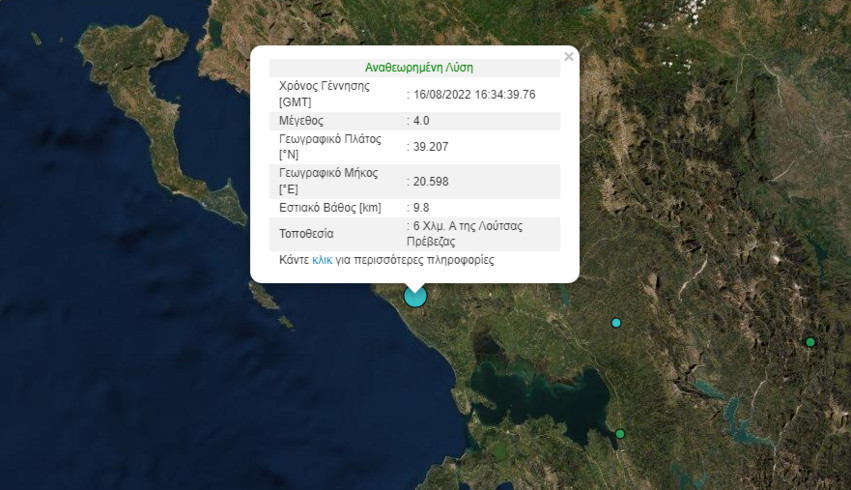Click the location text 'Λούτσας Πρέβεζας'

click(465, 234)
